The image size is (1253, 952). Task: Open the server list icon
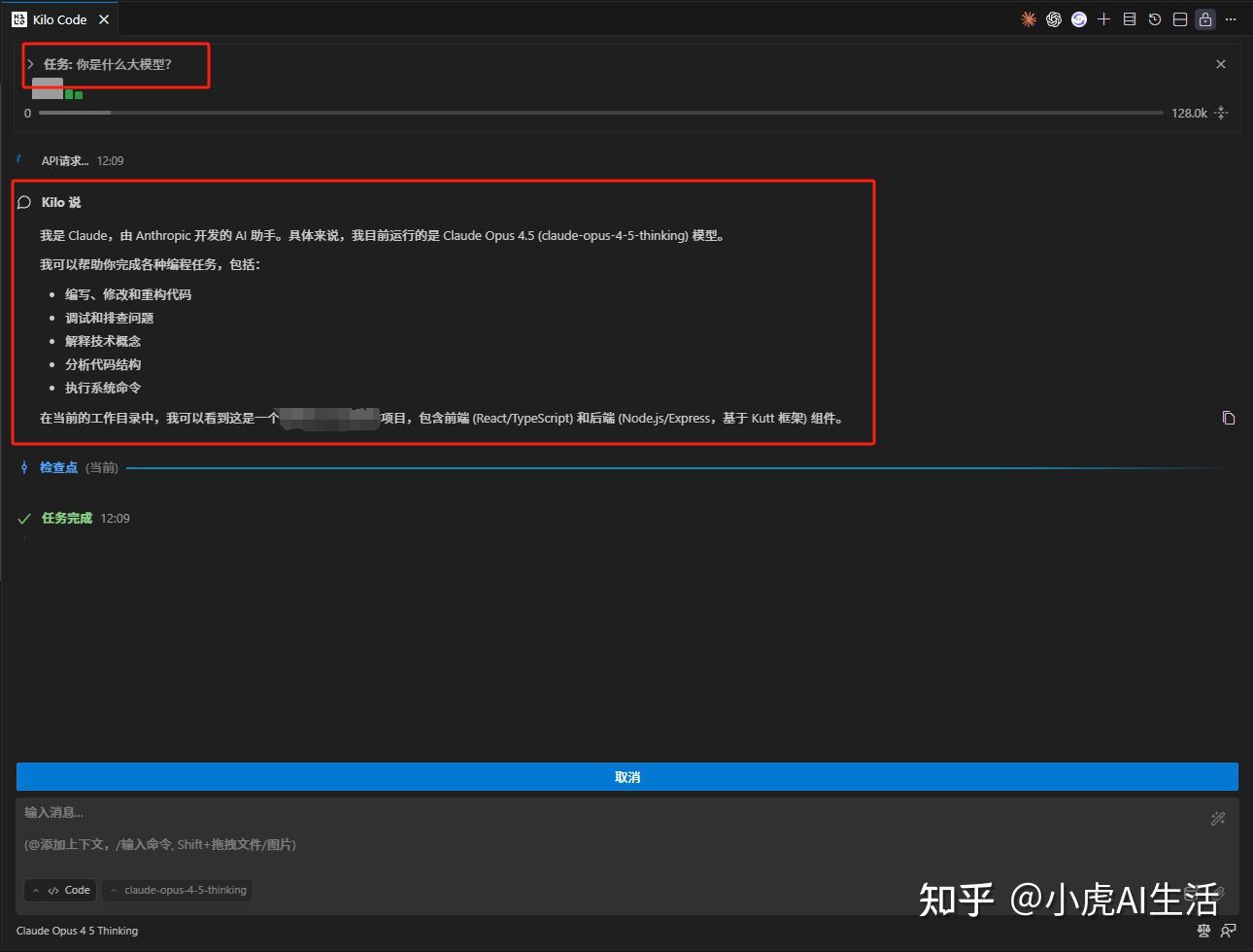[1130, 19]
